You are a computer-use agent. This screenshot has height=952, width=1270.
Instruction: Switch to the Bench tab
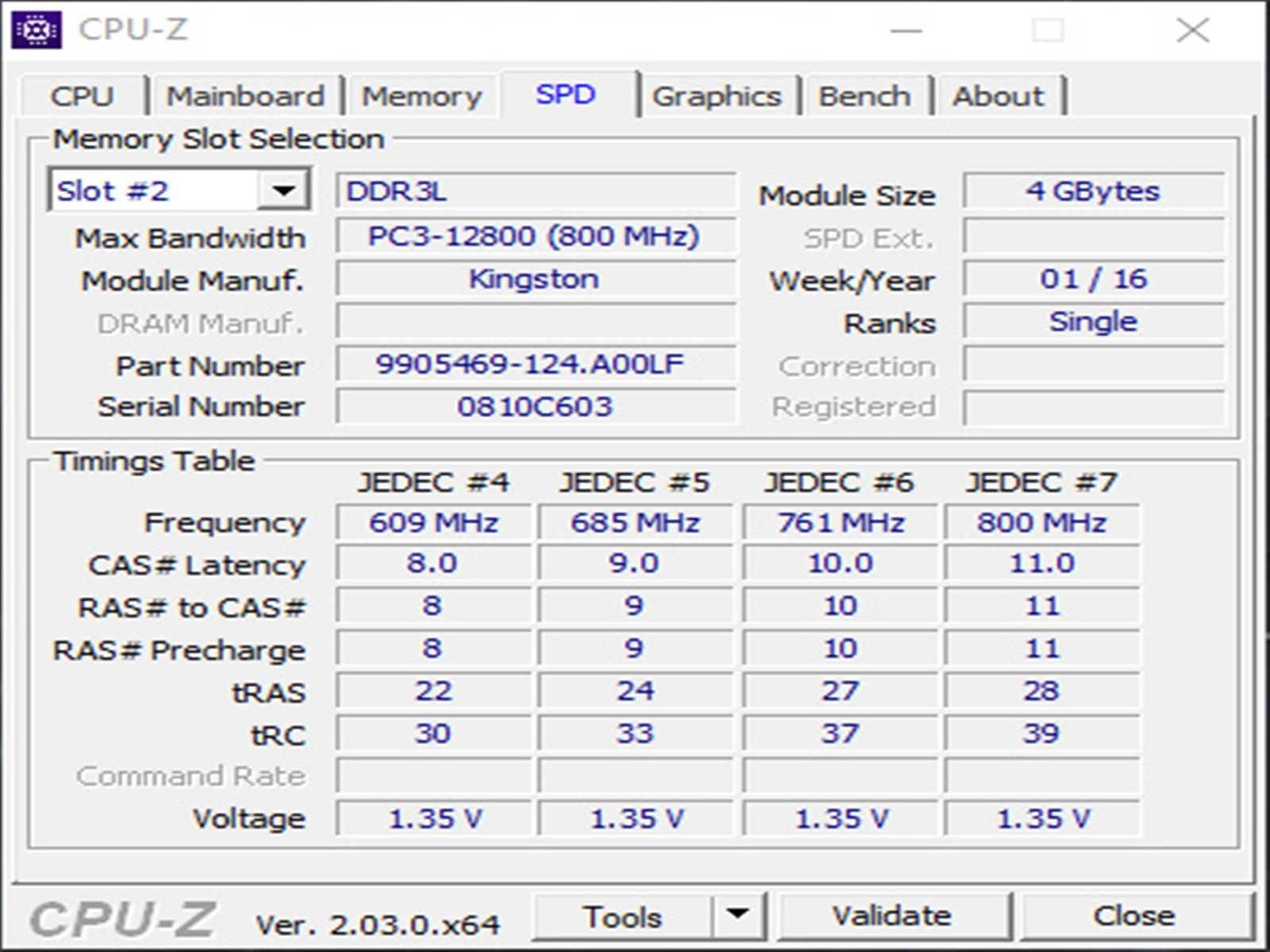tap(864, 96)
